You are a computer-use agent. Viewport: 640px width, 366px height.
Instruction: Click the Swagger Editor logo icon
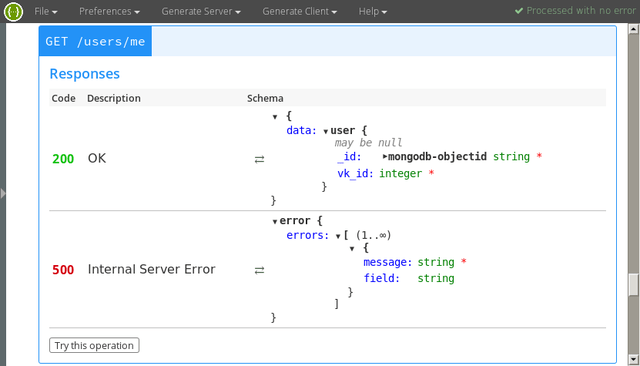13,11
